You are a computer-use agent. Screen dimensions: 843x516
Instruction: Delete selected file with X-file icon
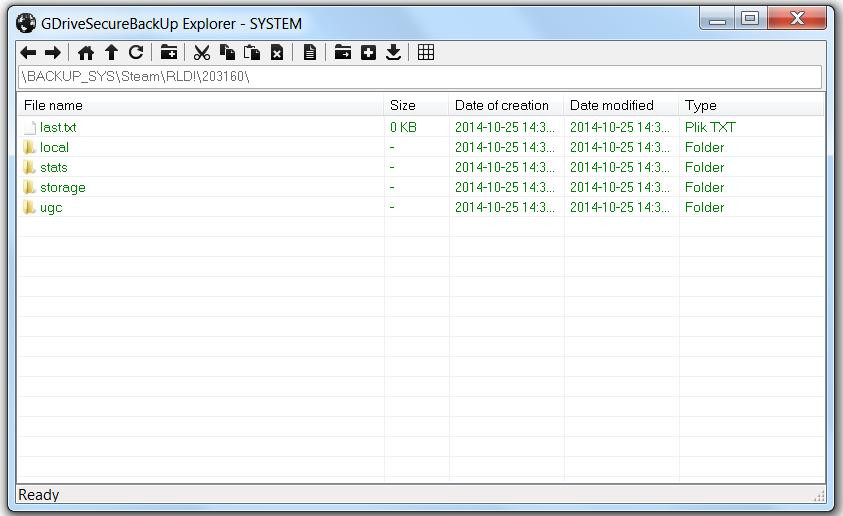(277, 53)
